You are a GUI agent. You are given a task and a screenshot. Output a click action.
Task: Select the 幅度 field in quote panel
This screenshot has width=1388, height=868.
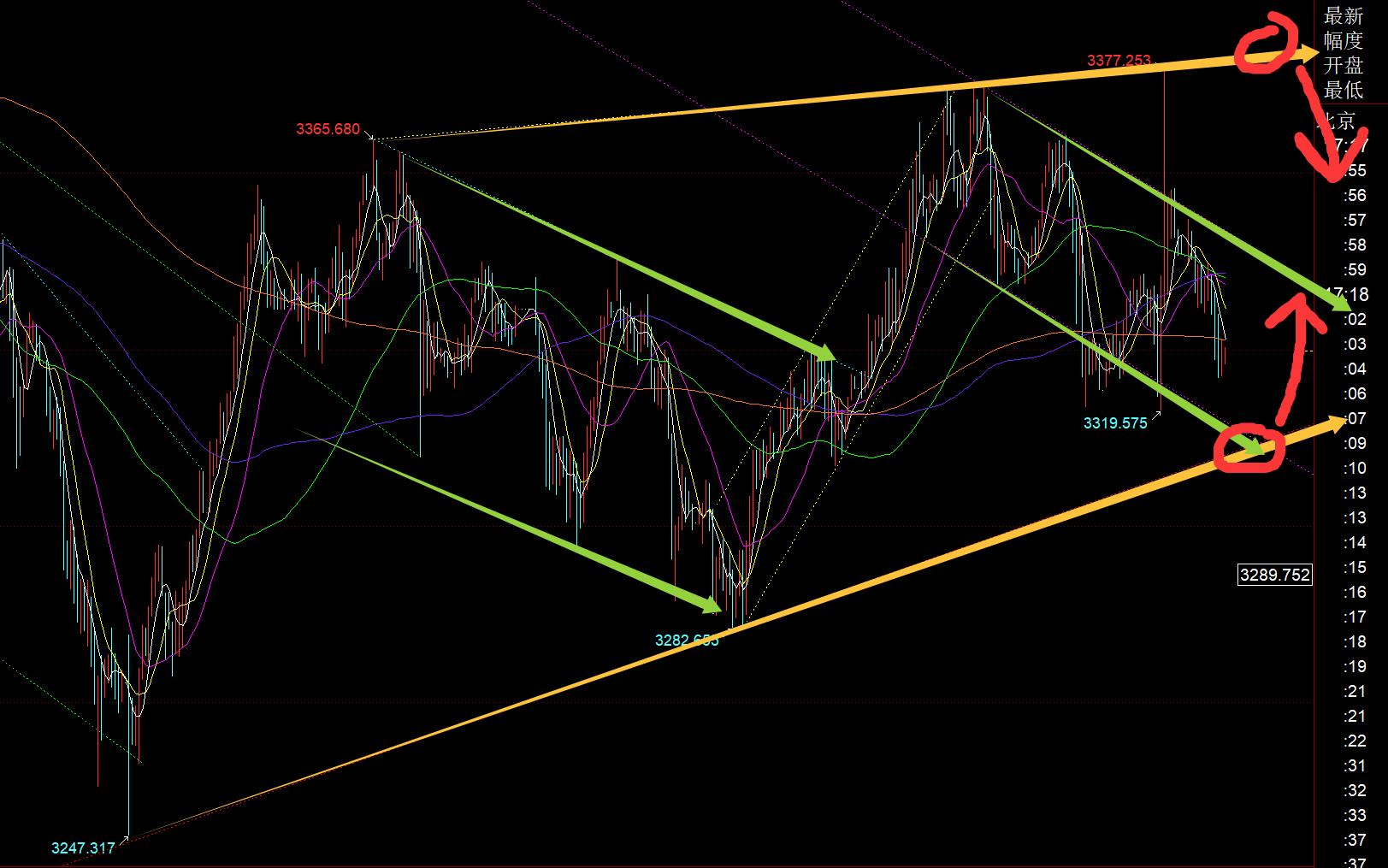coord(1343,40)
